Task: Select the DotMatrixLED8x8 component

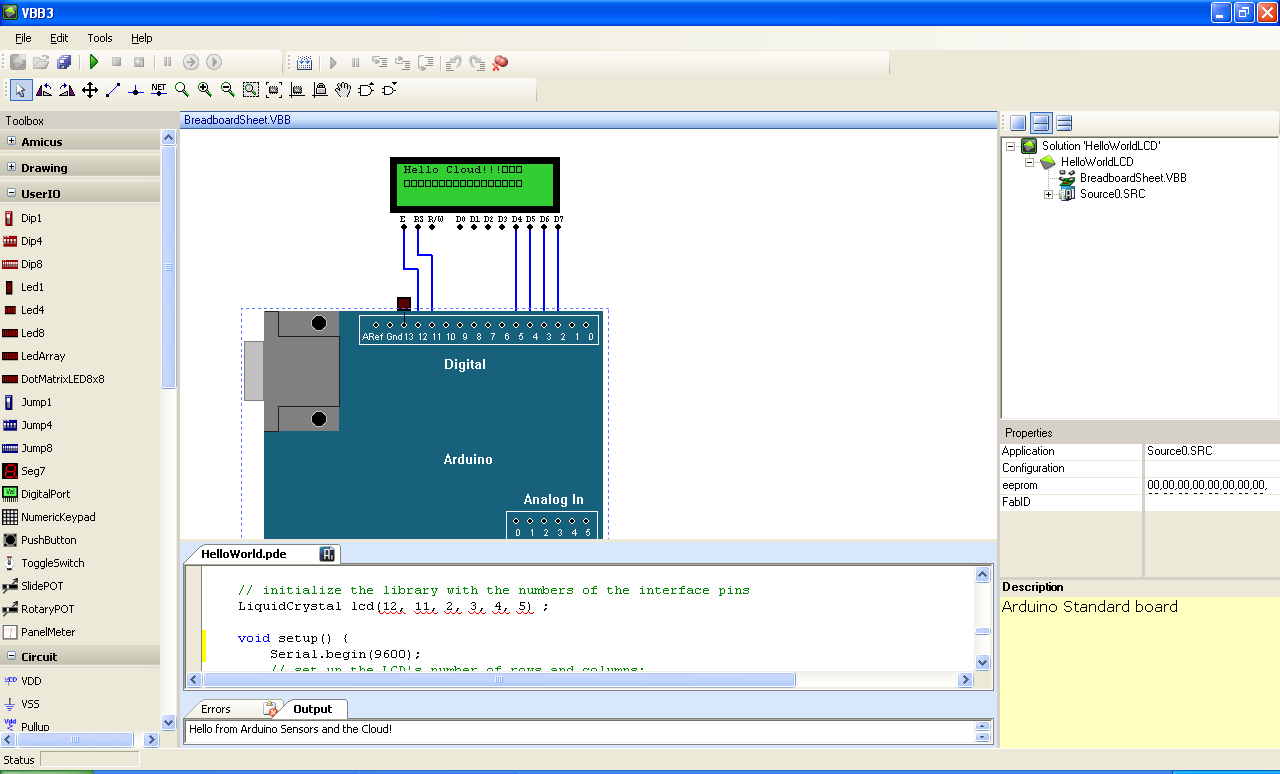Action: (x=62, y=379)
